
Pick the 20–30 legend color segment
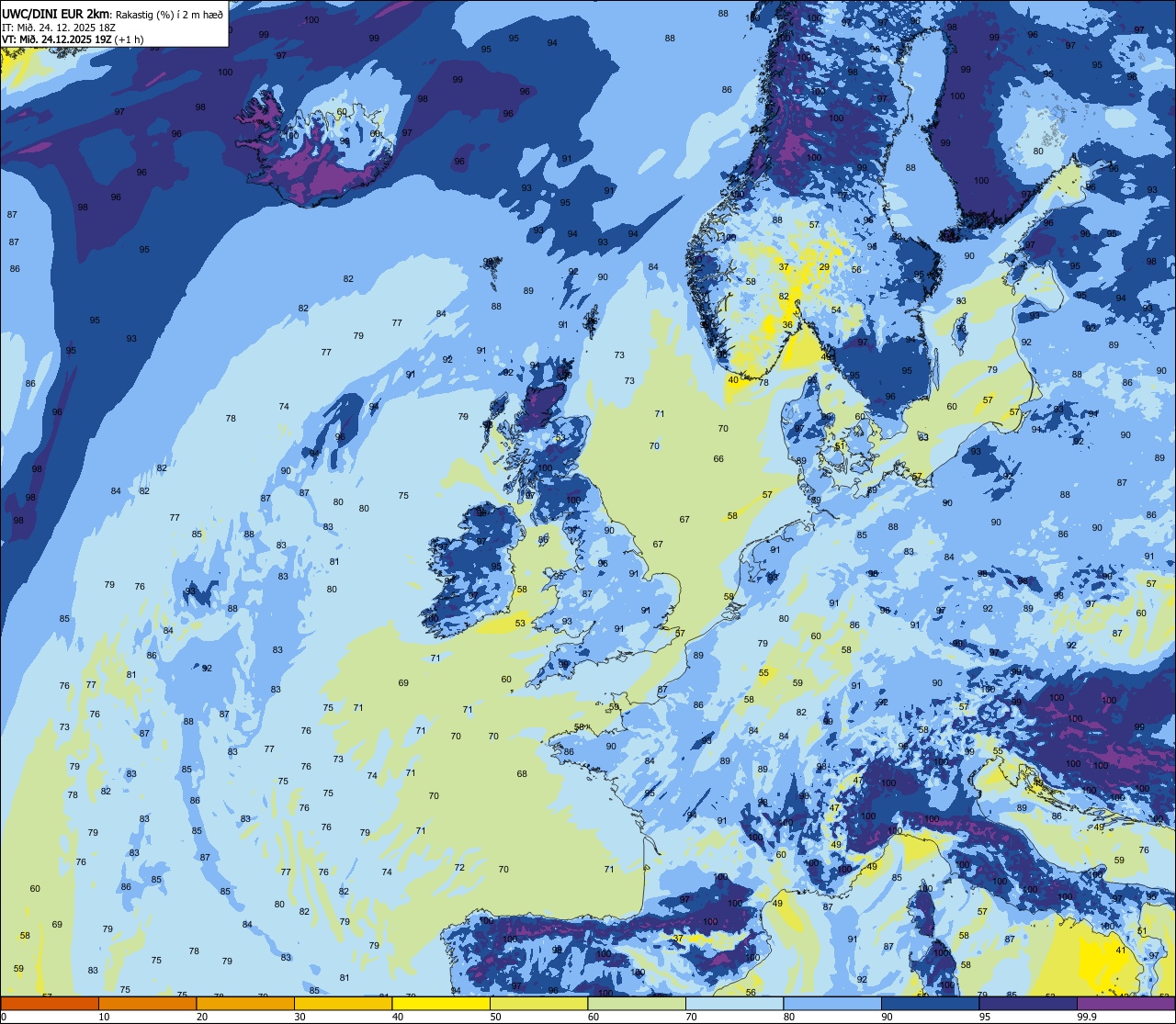point(245,1004)
